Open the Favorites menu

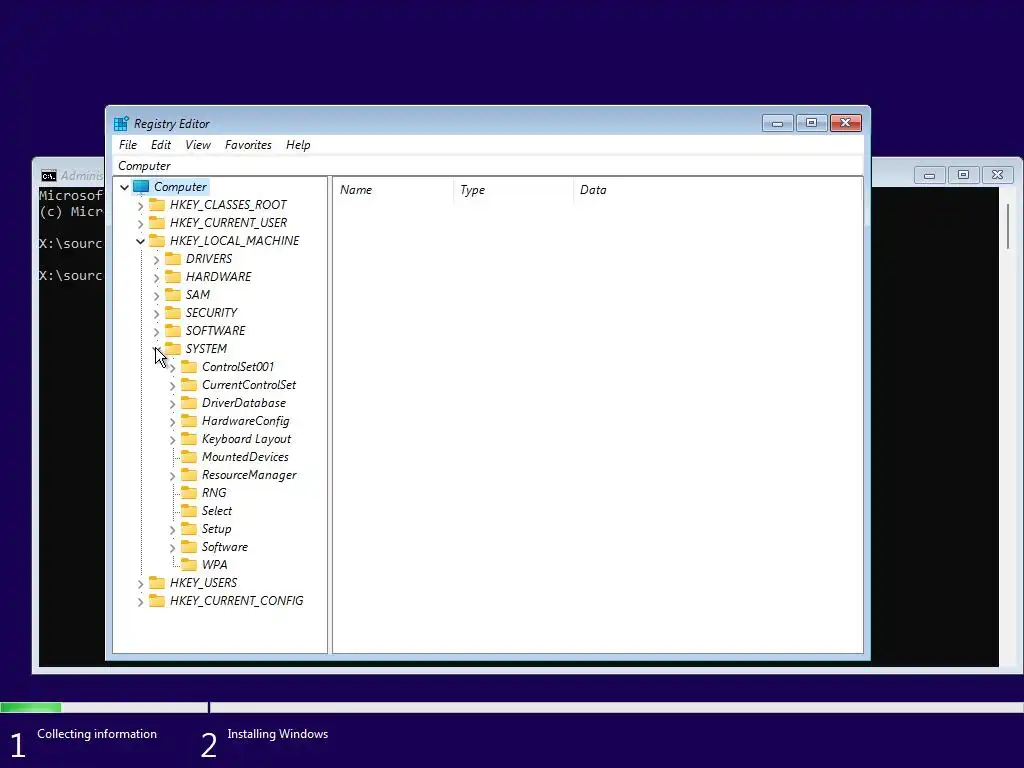pos(248,145)
